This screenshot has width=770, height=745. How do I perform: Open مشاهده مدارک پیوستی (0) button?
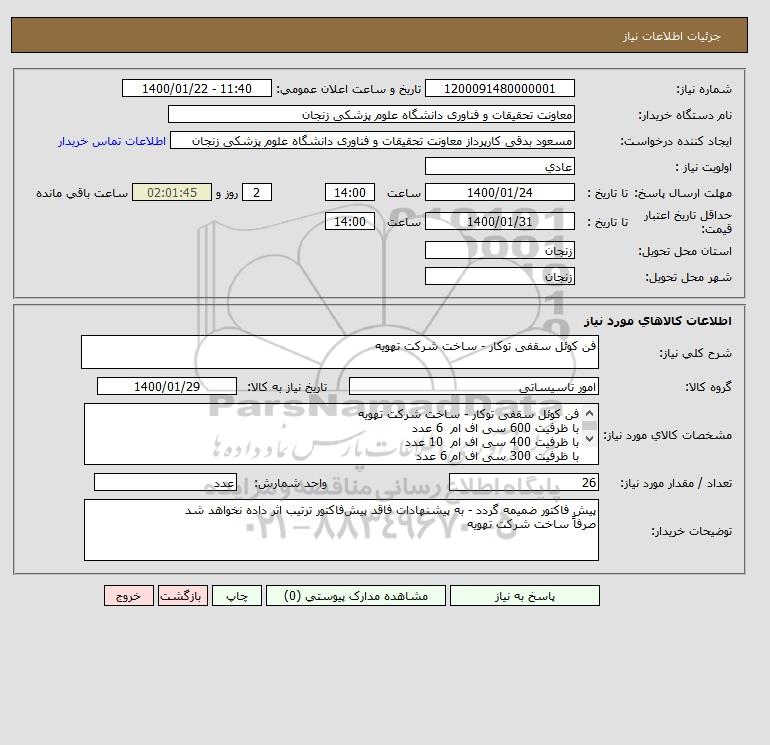coord(356,596)
